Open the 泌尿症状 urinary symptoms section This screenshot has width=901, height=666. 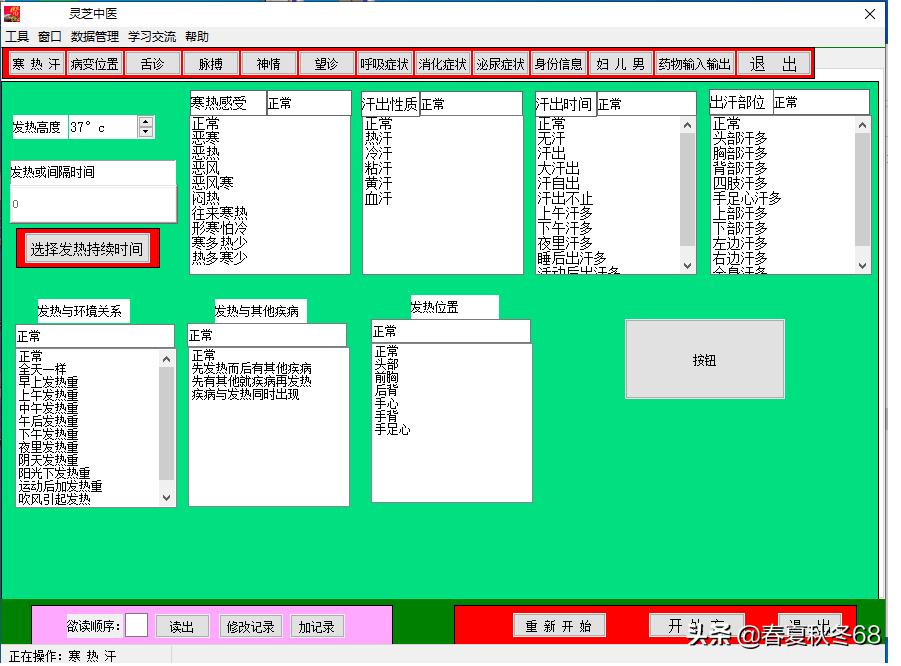500,62
